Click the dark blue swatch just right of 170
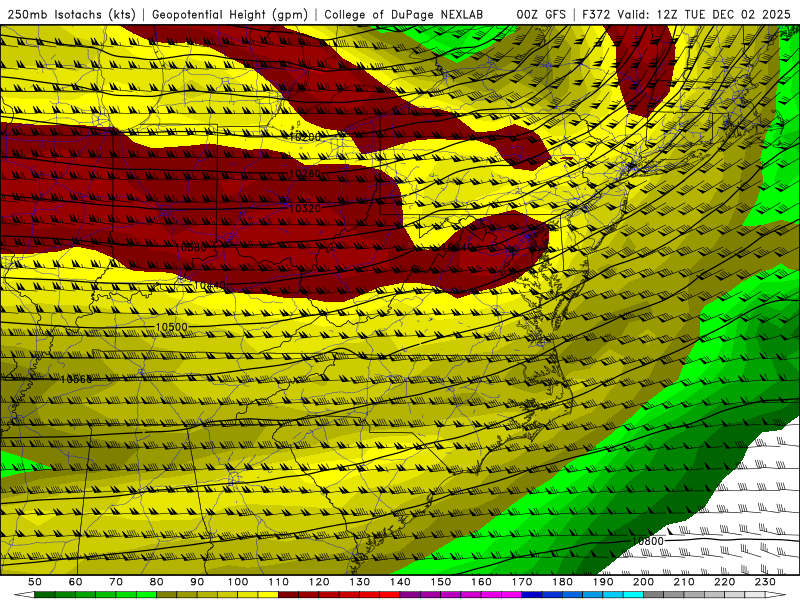 pos(532,595)
